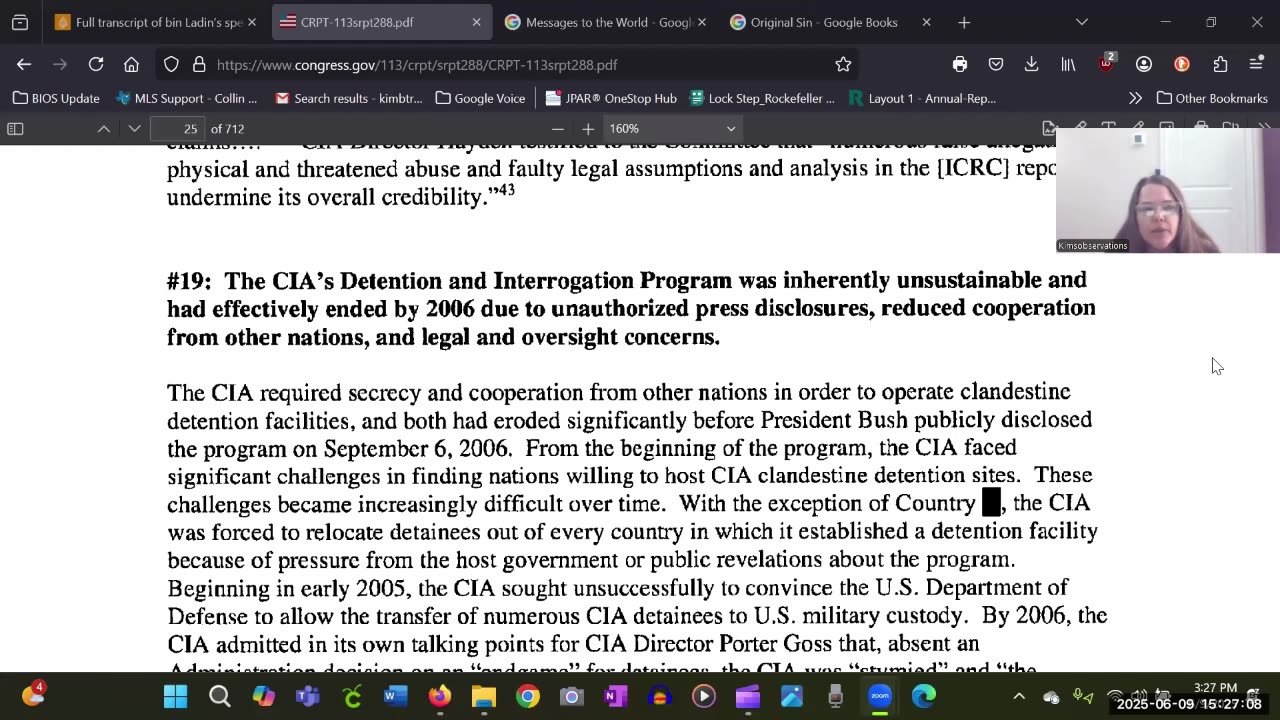This screenshot has width=1280, height=720.
Task: Click the PDF page number field
Action: pos(178,128)
